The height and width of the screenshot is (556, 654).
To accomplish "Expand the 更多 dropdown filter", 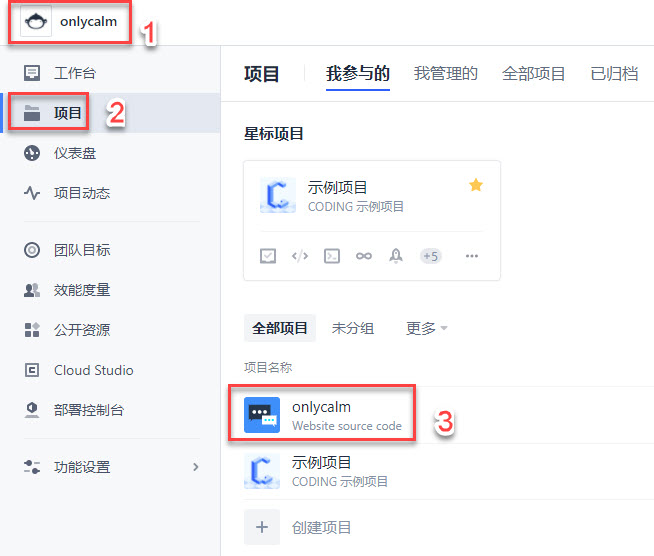I will [426, 328].
